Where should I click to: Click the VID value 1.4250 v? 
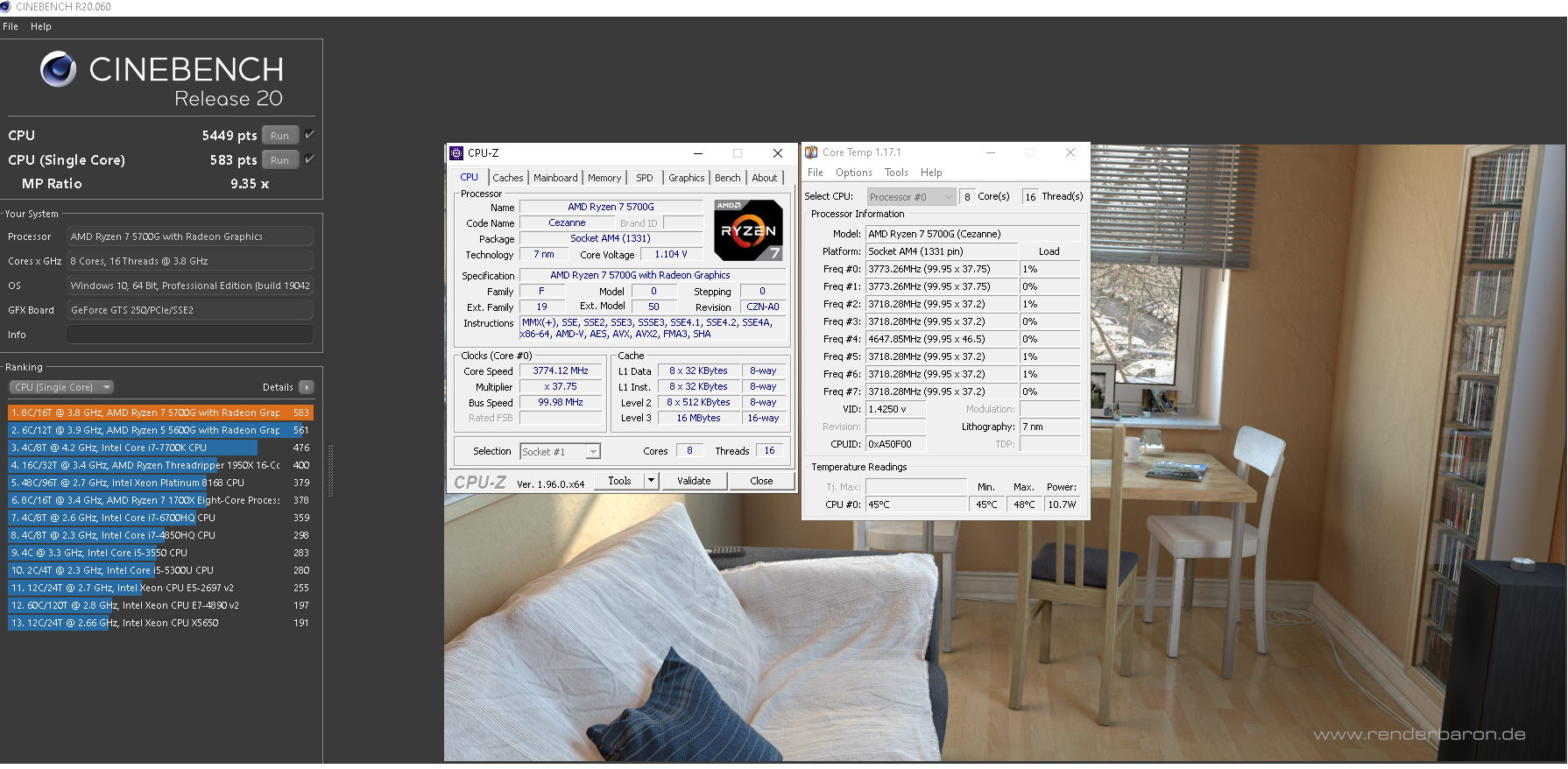(x=895, y=409)
